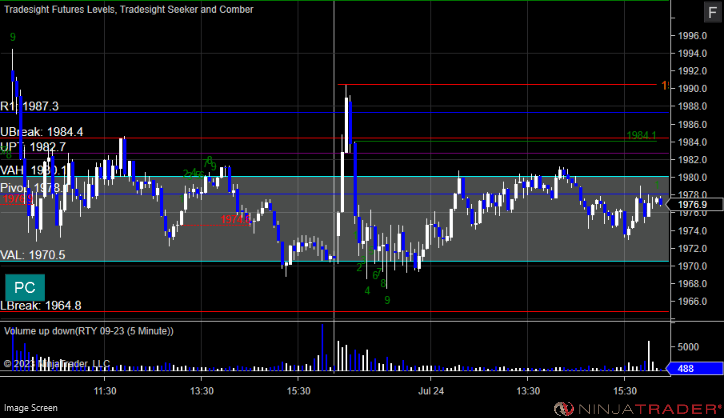The image size is (724, 418).
Task: Select the VAL: 1970.5 level label
Action: pos(33,255)
